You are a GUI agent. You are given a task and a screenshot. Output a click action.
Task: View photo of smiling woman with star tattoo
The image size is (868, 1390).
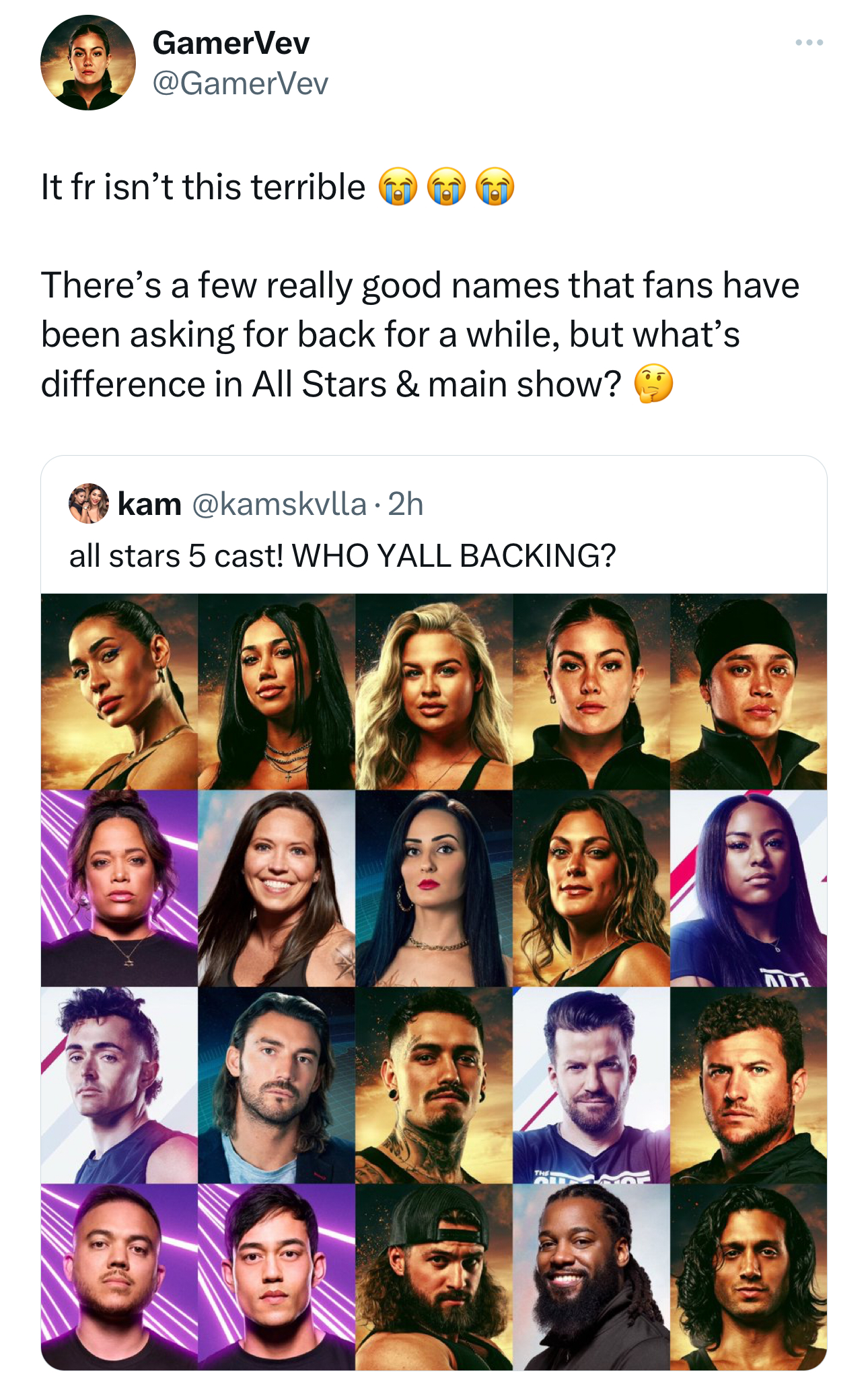click(277, 889)
